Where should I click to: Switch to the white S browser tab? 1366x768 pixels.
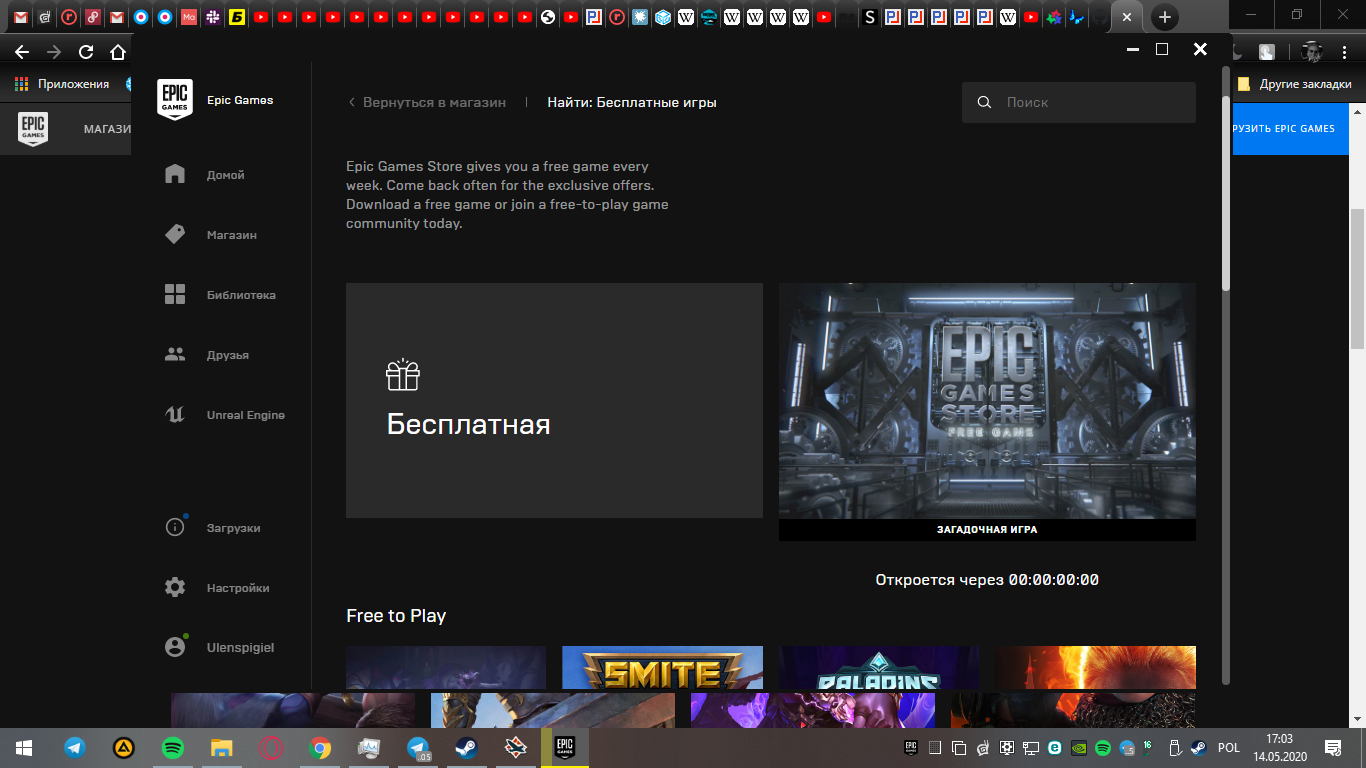click(x=869, y=17)
